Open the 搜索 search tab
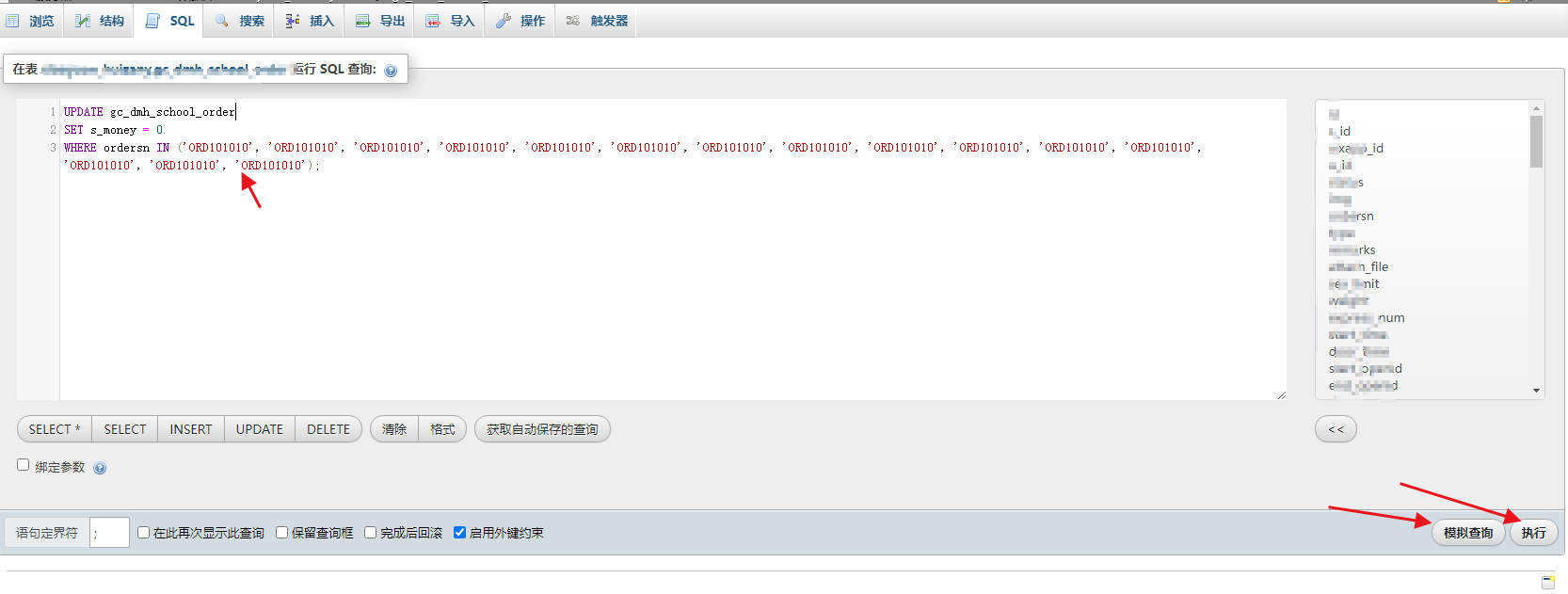Image resolution: width=1568 pixels, height=594 pixels. click(x=240, y=21)
